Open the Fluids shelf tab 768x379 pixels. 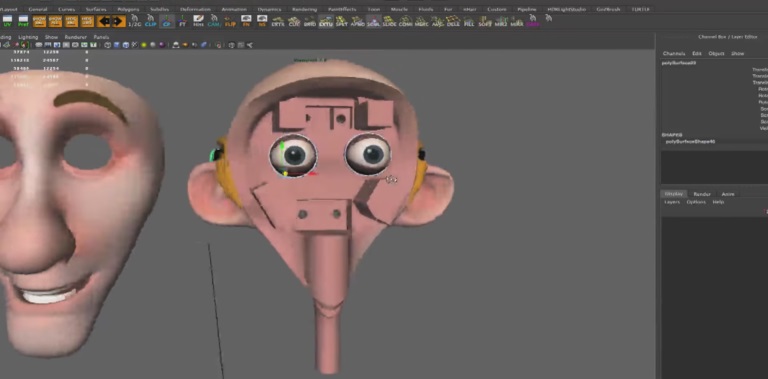[426, 9]
